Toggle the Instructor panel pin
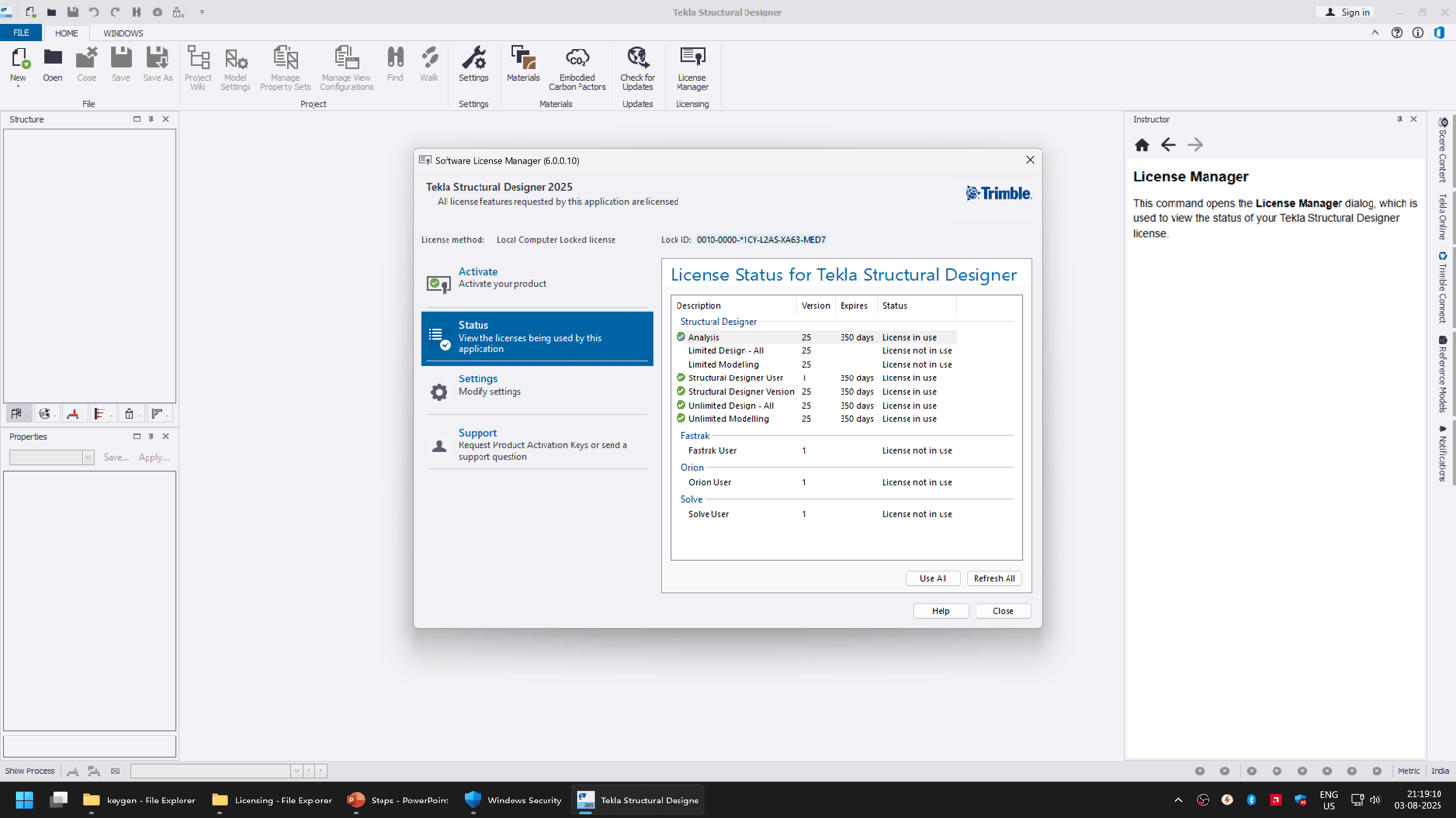The width and height of the screenshot is (1456, 818). [1400, 119]
